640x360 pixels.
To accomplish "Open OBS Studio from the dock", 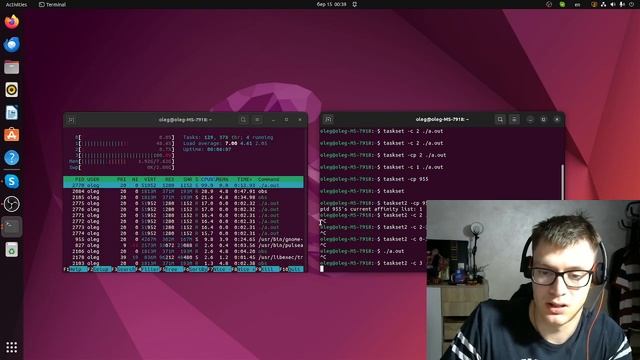I will pos(11,204).
